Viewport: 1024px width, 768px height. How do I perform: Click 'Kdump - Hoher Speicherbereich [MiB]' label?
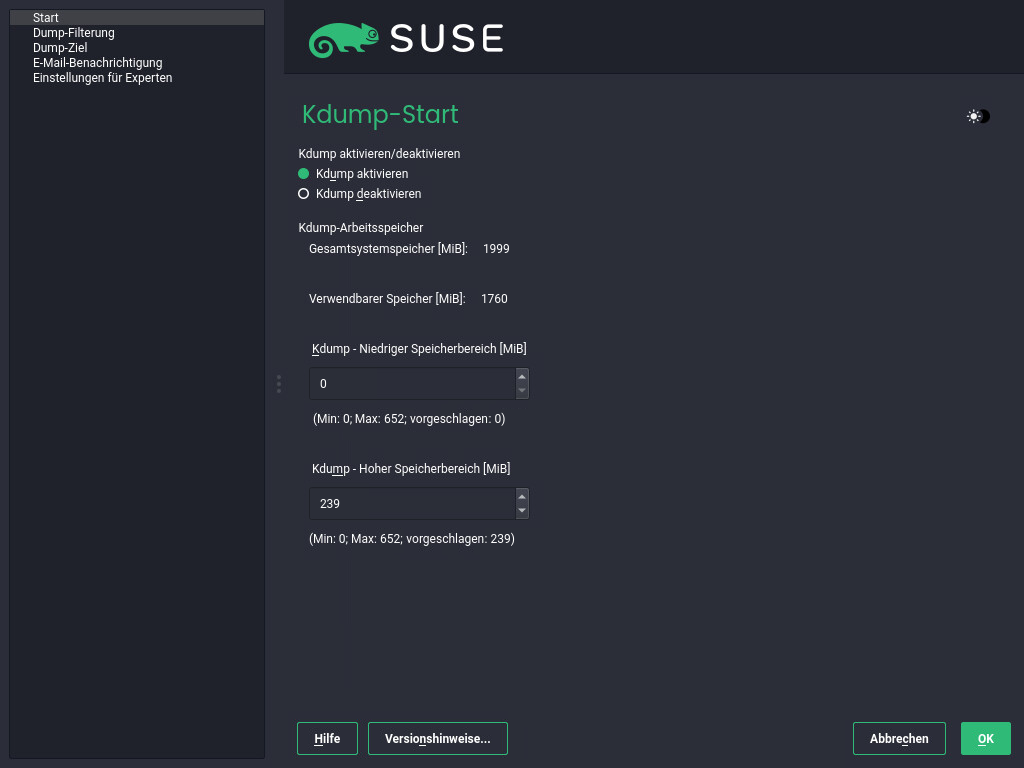pos(411,469)
